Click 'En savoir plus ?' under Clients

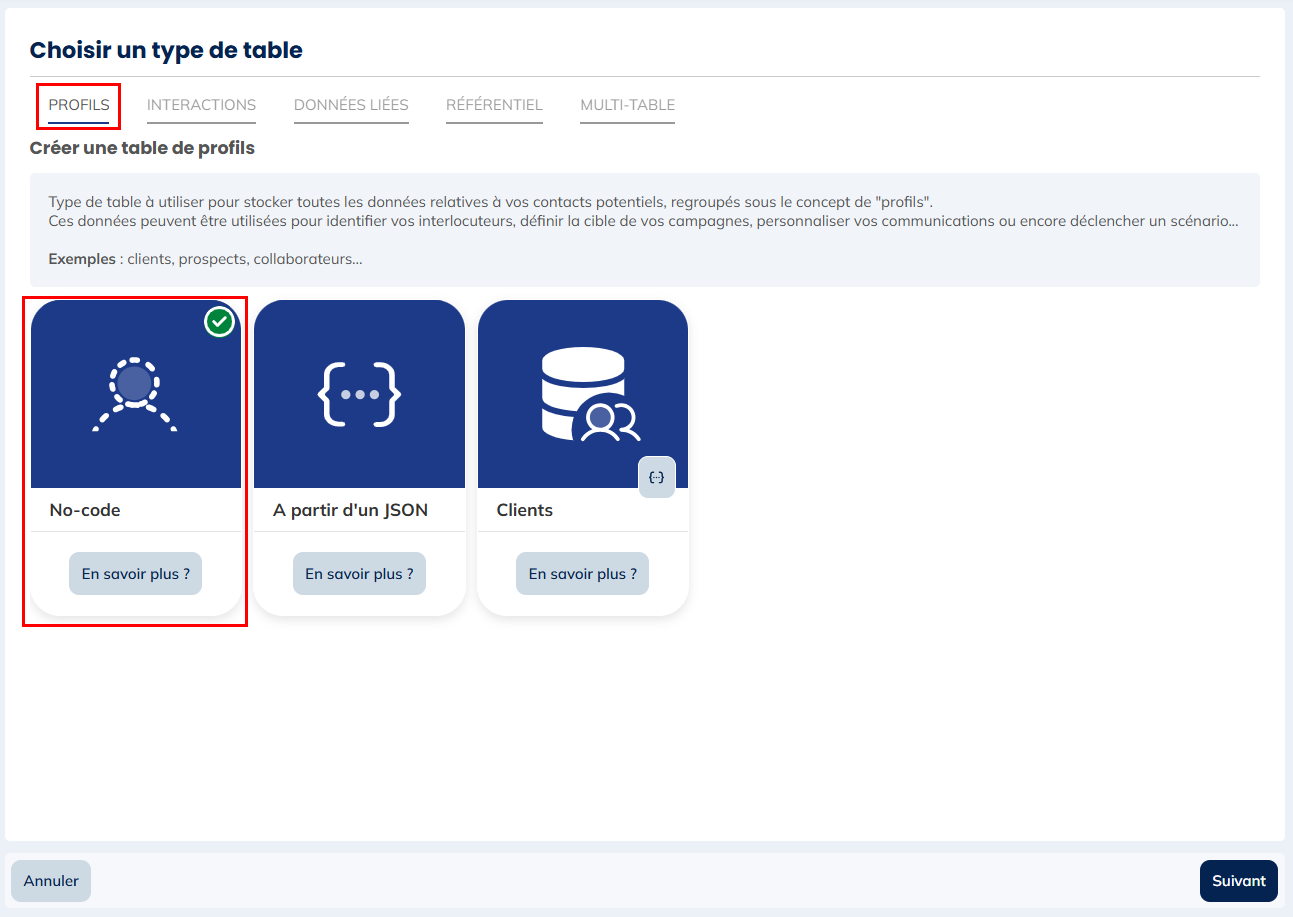[582, 574]
